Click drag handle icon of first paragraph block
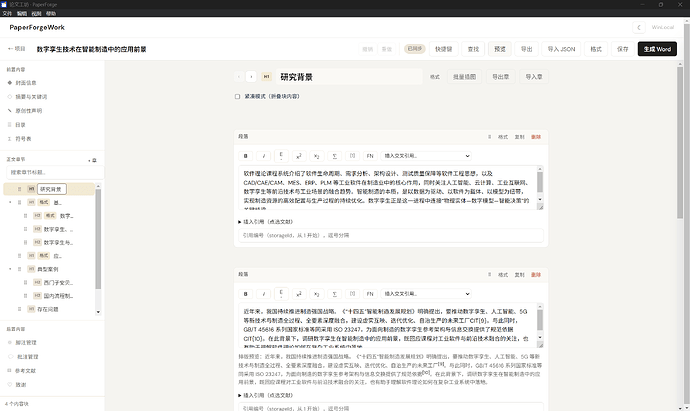The image size is (690, 411). click(489, 137)
